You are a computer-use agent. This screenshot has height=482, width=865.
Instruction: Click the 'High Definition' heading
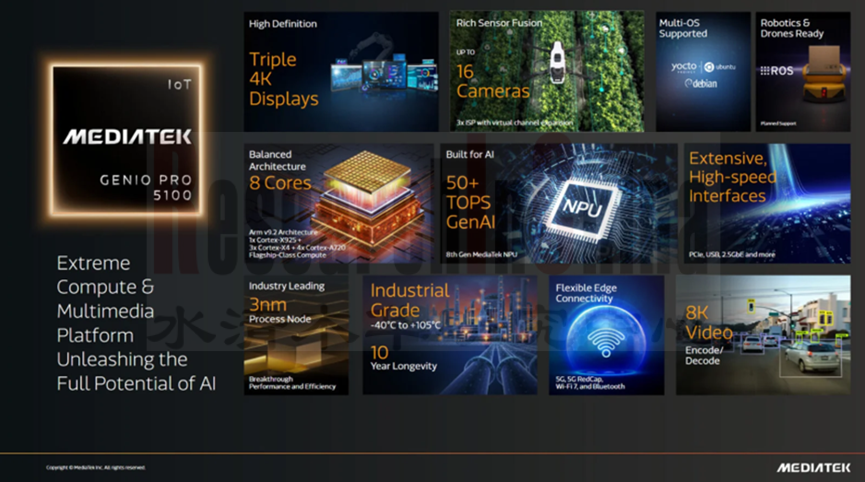click(x=282, y=24)
